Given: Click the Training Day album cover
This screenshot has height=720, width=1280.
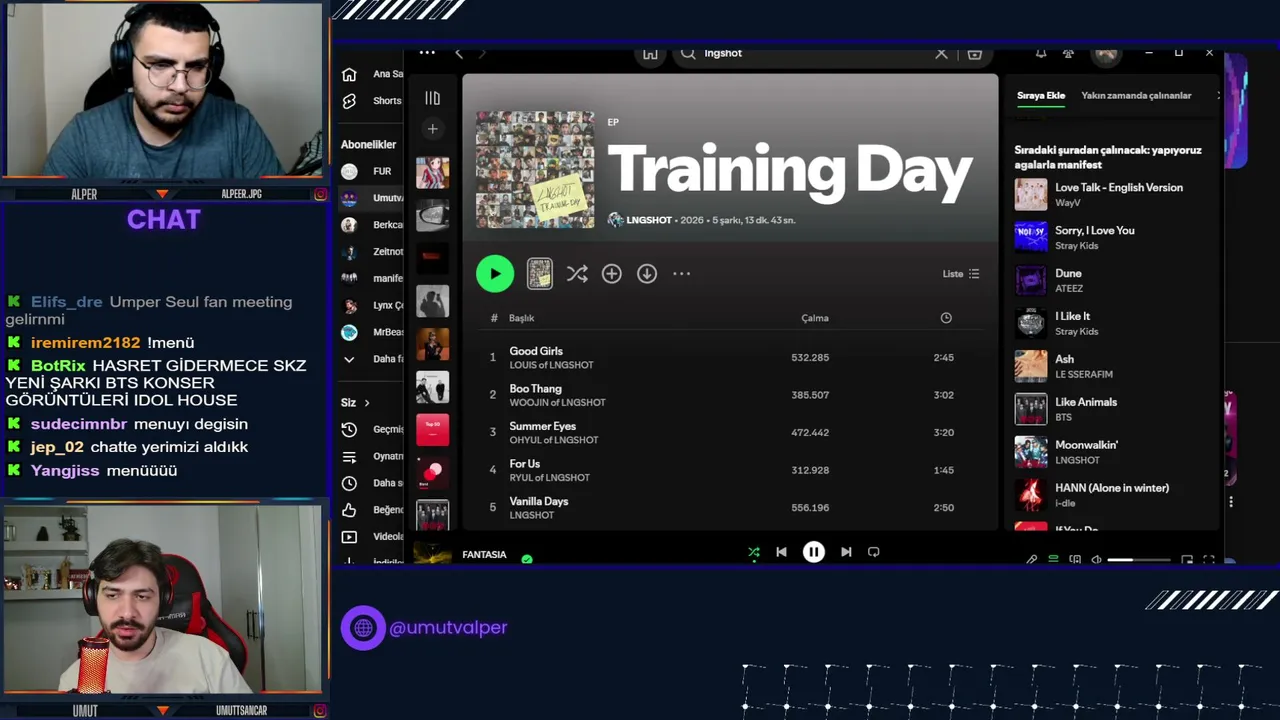Looking at the screenshot, I should (535, 169).
